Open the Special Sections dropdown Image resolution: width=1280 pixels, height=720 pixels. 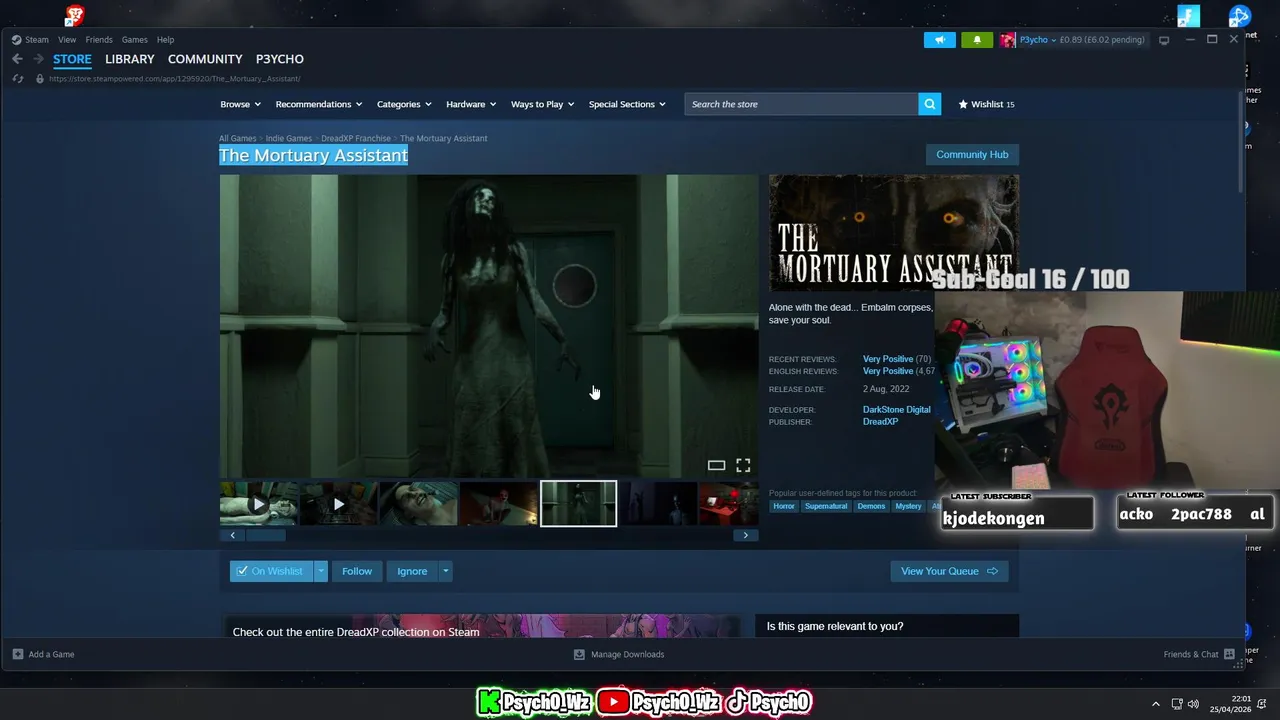pyautogui.click(x=627, y=104)
